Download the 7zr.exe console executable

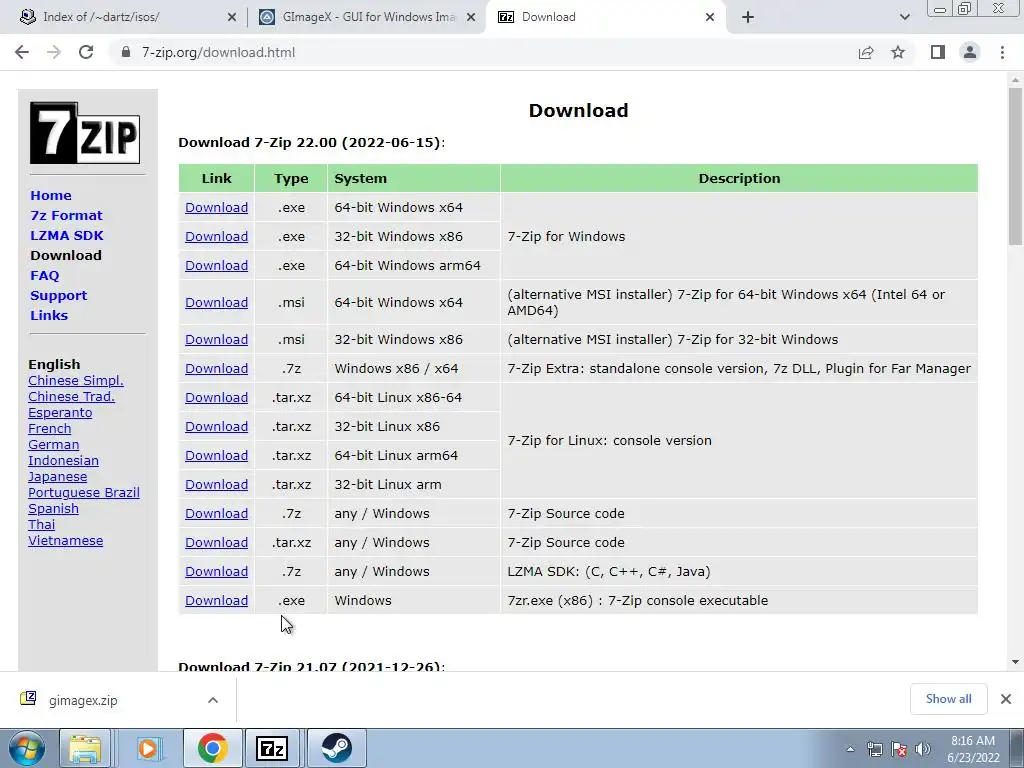(x=216, y=600)
